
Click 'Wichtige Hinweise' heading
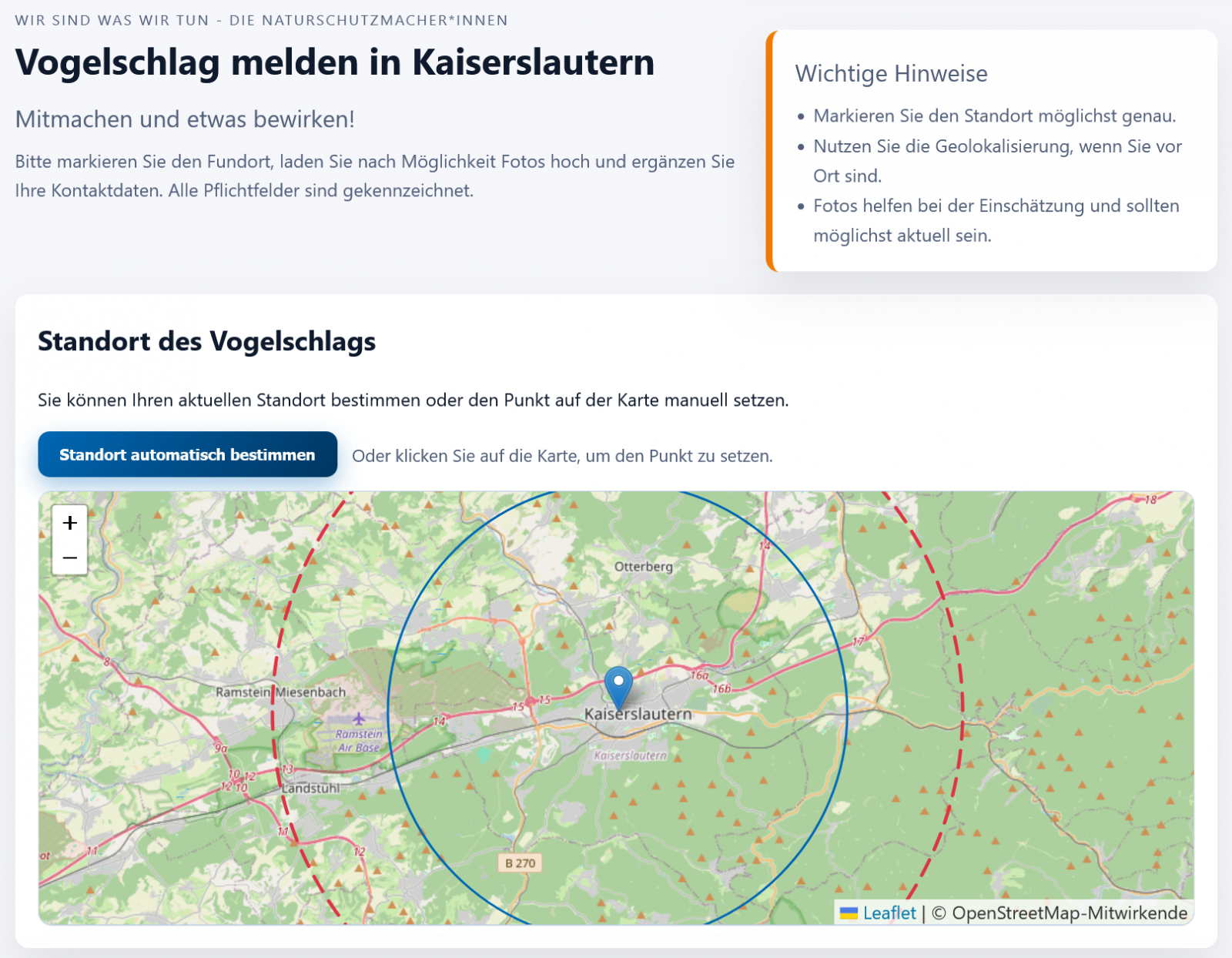pos(891,74)
